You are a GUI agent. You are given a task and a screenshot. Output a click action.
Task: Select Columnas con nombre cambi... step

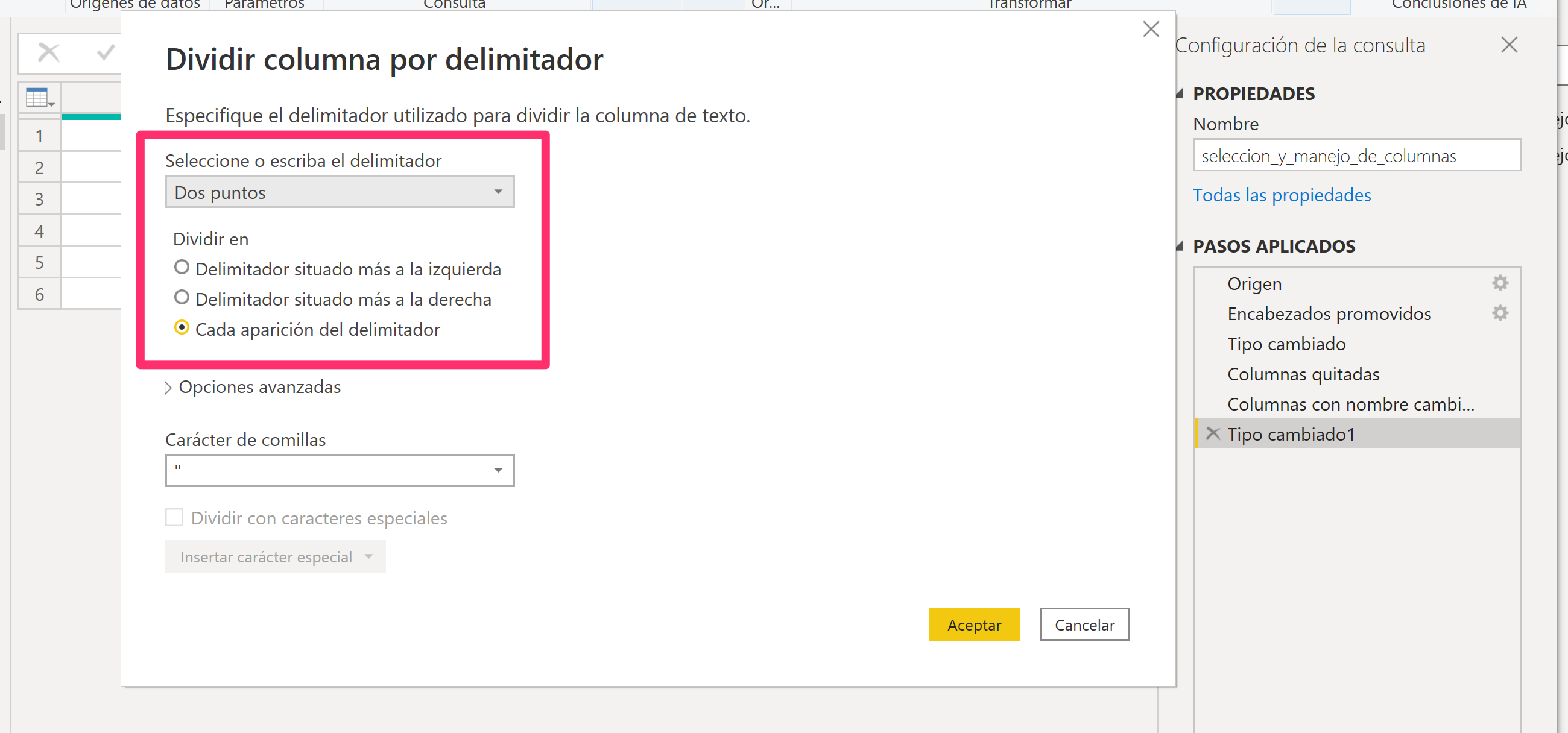[1357, 404]
